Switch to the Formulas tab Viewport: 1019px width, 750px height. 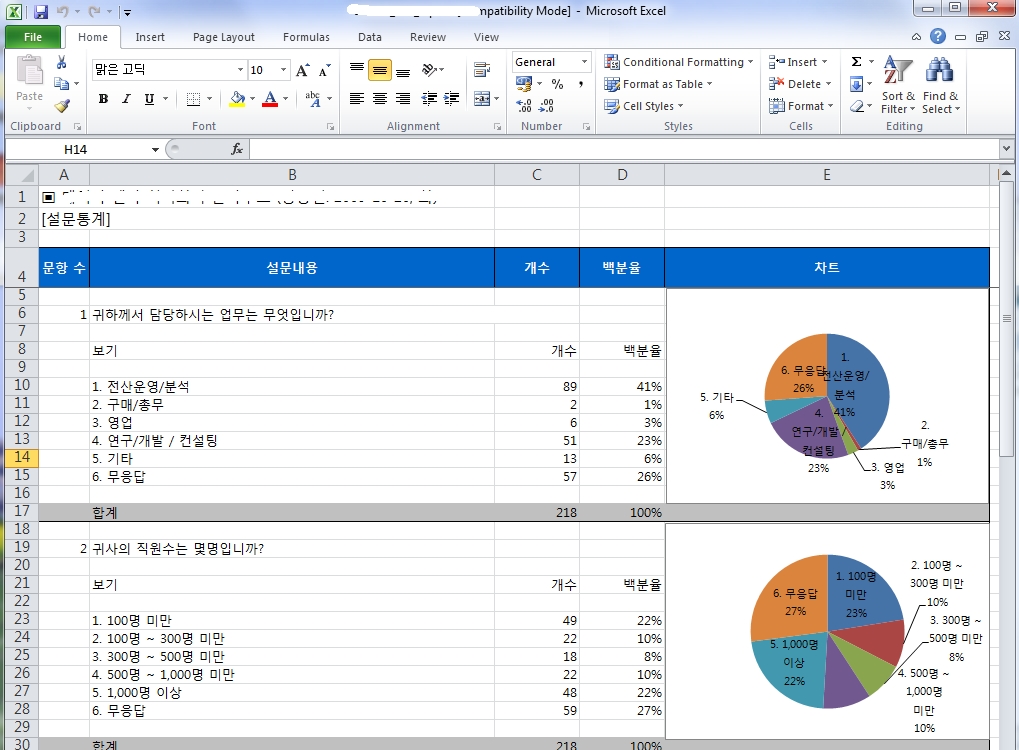(x=306, y=37)
